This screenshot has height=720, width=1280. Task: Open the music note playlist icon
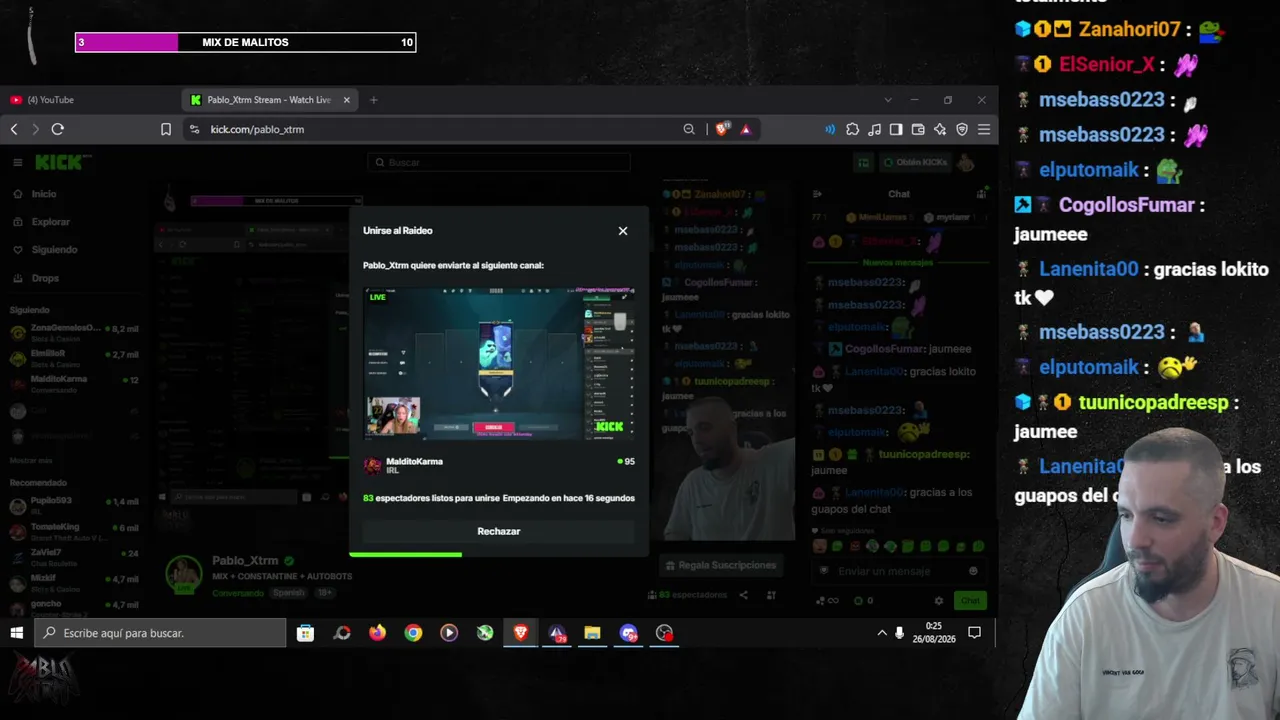pyautogui.click(x=874, y=129)
